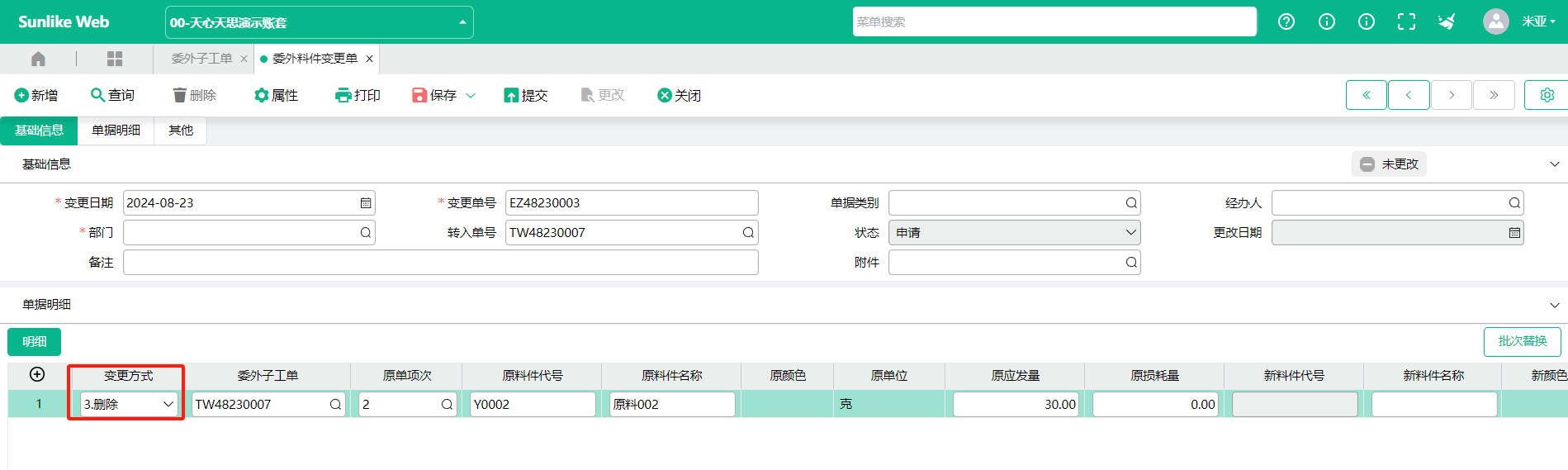1568x470 pixels.
Task: Jump to first record arrow button
Action: (x=1367, y=95)
